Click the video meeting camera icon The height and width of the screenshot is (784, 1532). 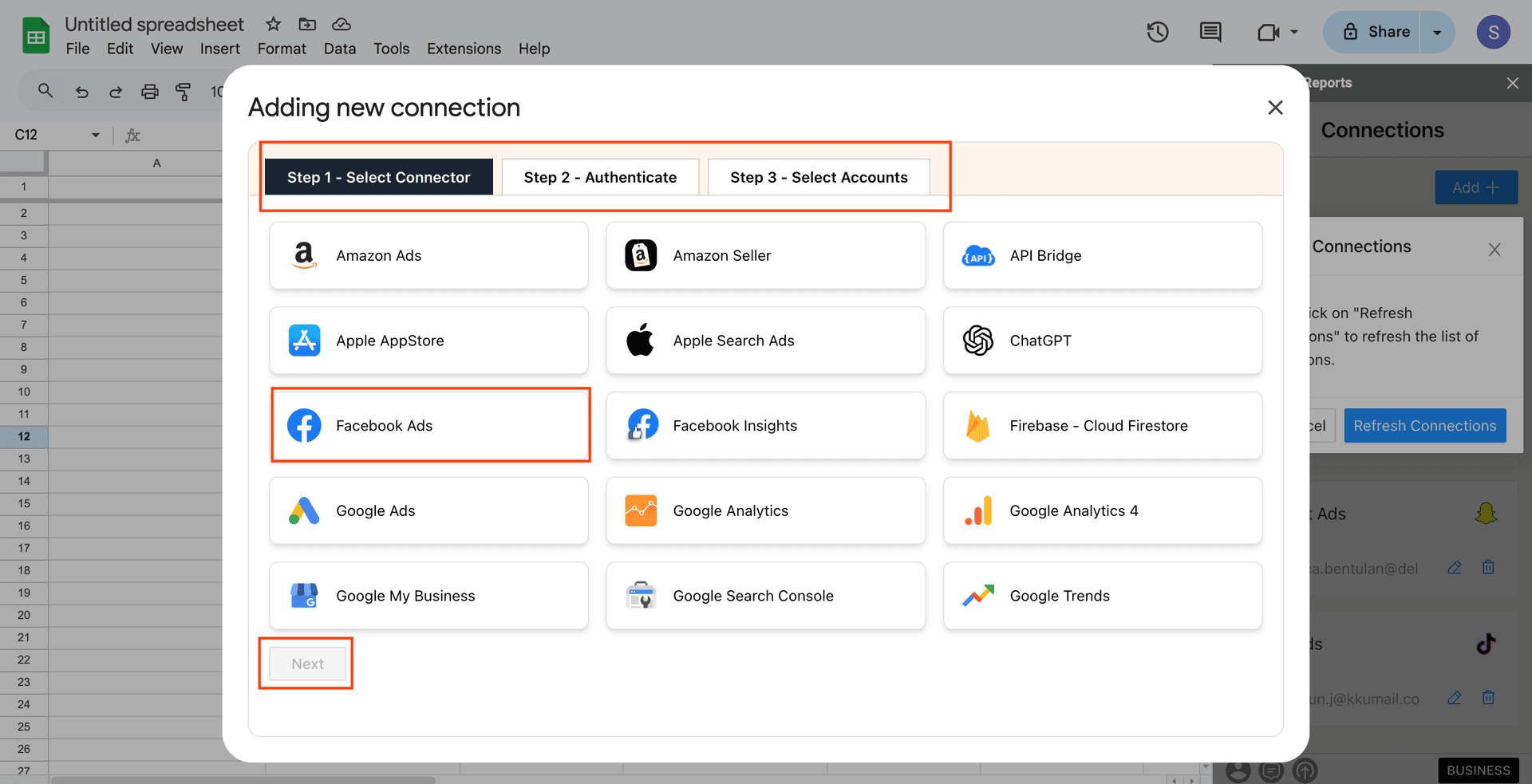(x=1268, y=32)
